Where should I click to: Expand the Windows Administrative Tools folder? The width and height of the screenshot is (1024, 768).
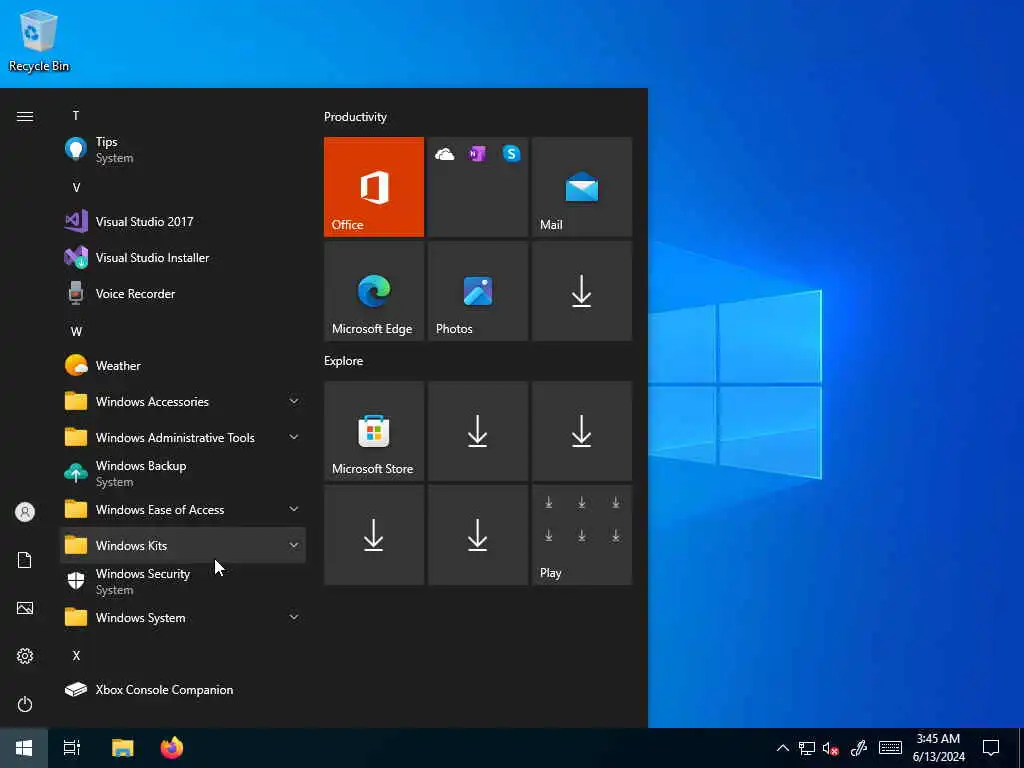click(x=183, y=438)
